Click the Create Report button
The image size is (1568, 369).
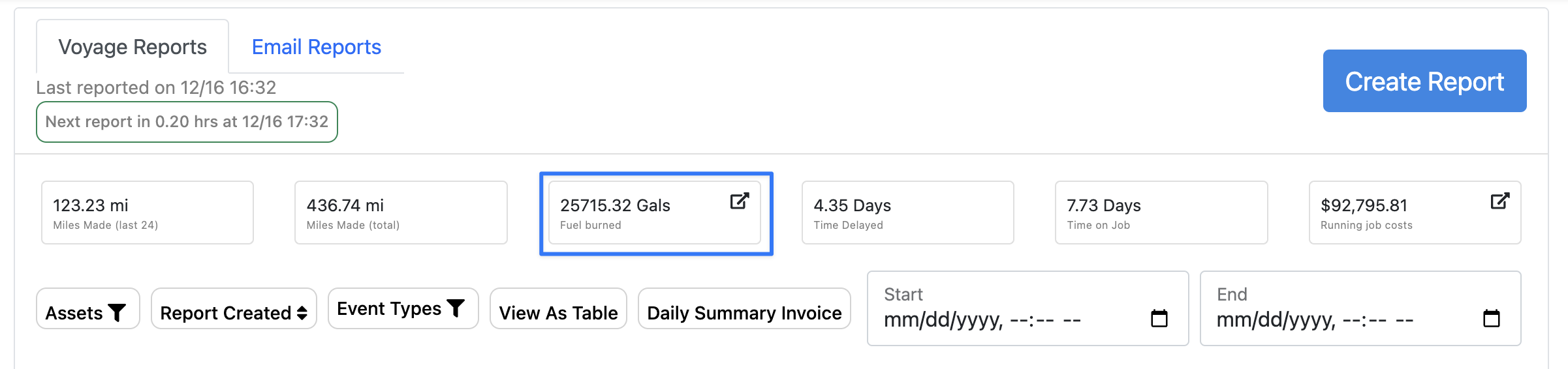coord(1424,81)
